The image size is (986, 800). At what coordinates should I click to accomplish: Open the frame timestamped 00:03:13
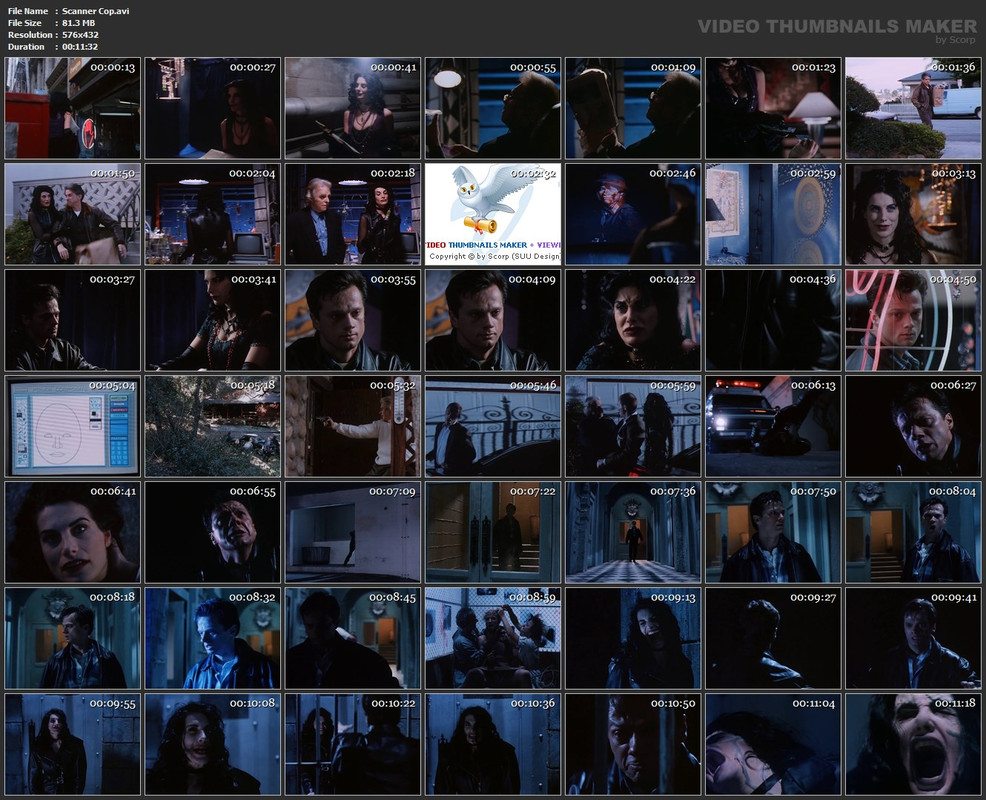click(913, 214)
